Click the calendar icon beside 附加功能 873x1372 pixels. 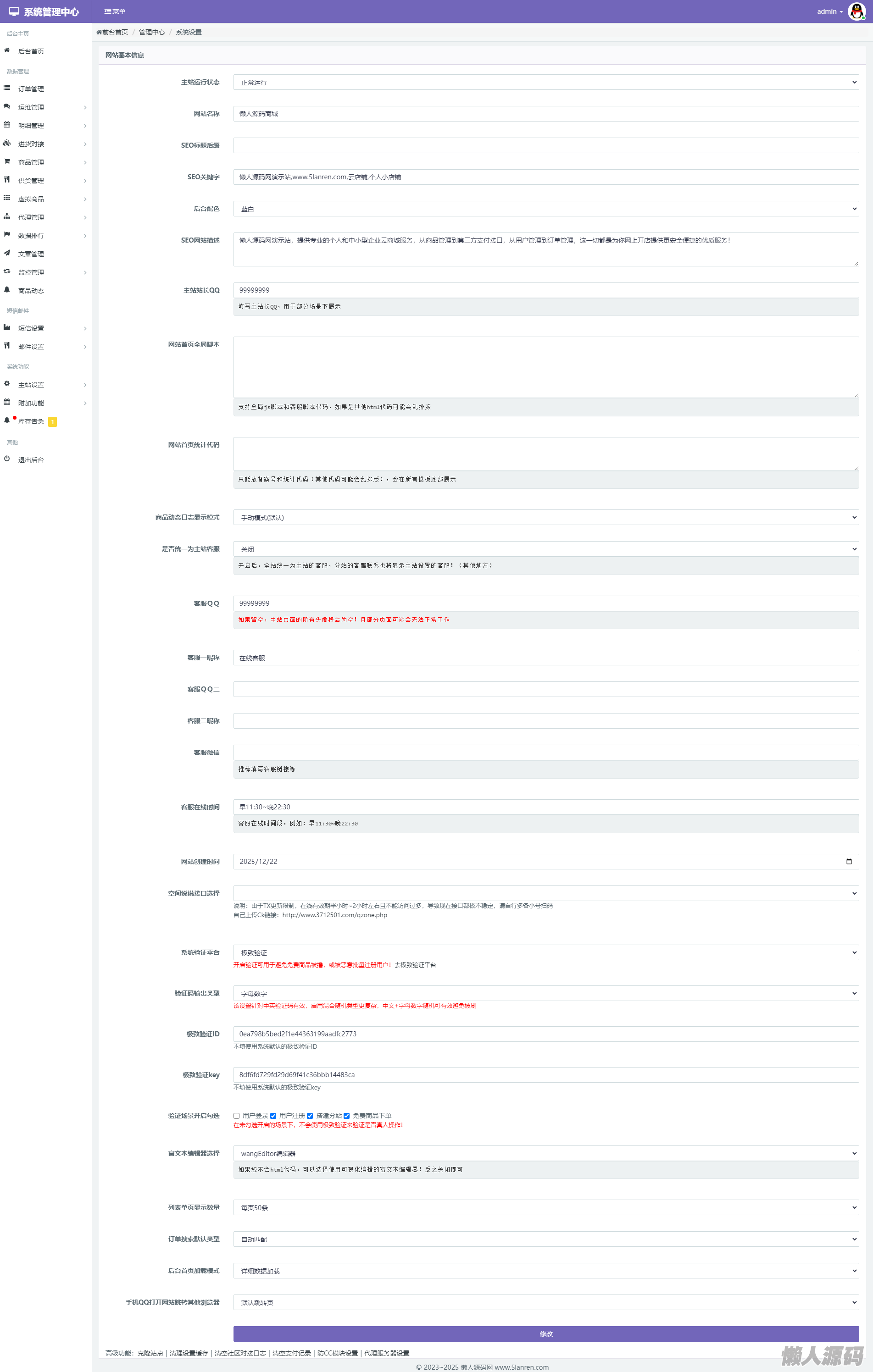pos(7,402)
